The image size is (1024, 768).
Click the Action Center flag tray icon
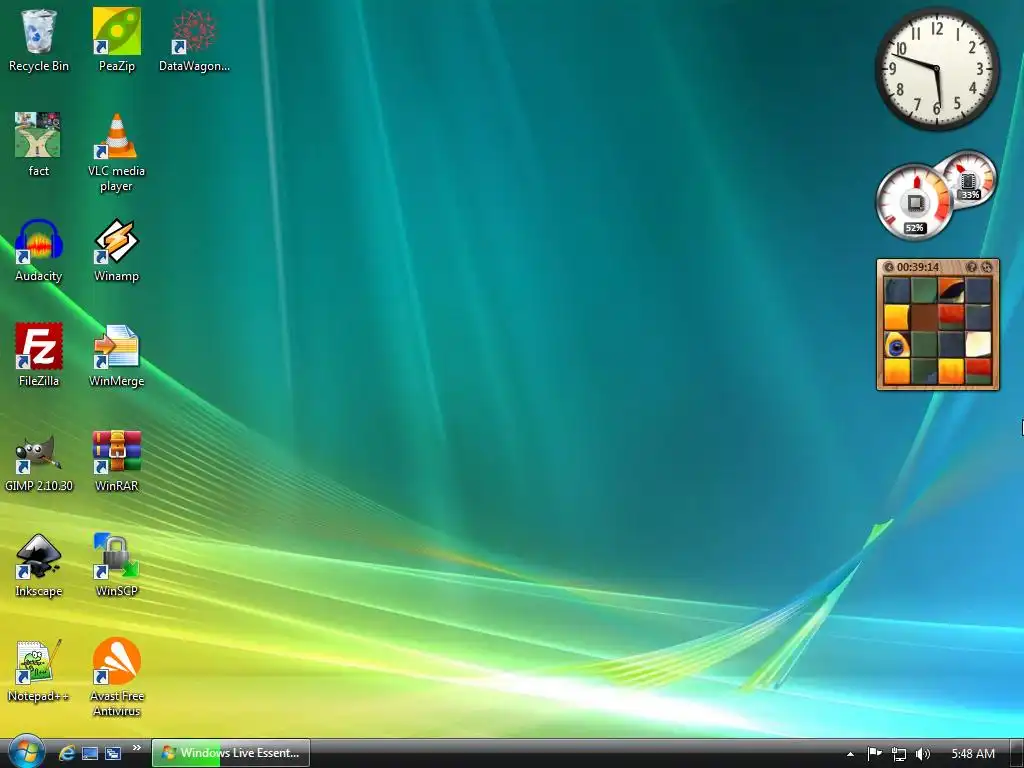tap(874, 754)
